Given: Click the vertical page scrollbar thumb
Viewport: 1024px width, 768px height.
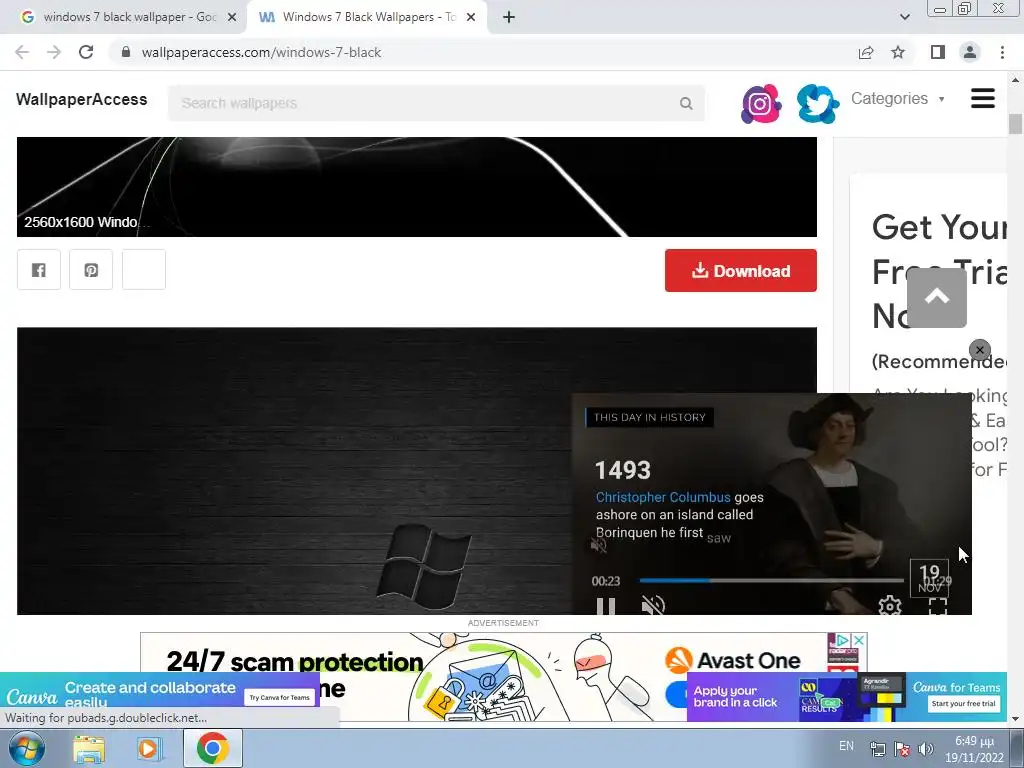Looking at the screenshot, I should 1015,124.
